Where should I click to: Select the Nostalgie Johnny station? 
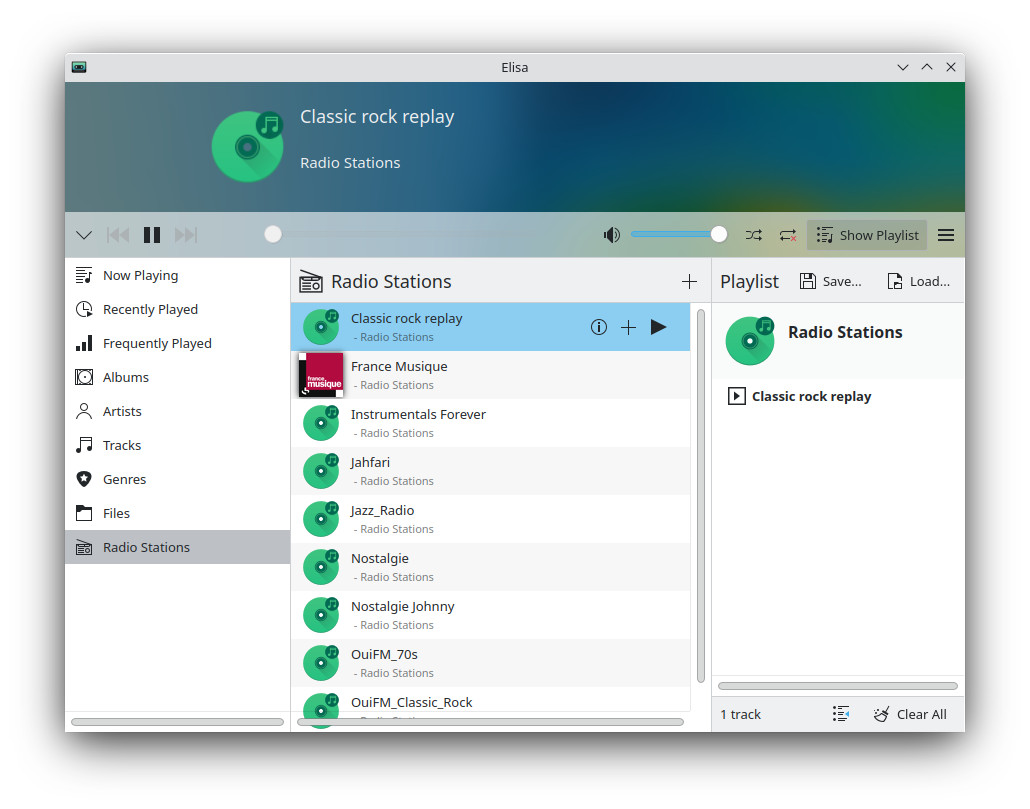point(490,615)
